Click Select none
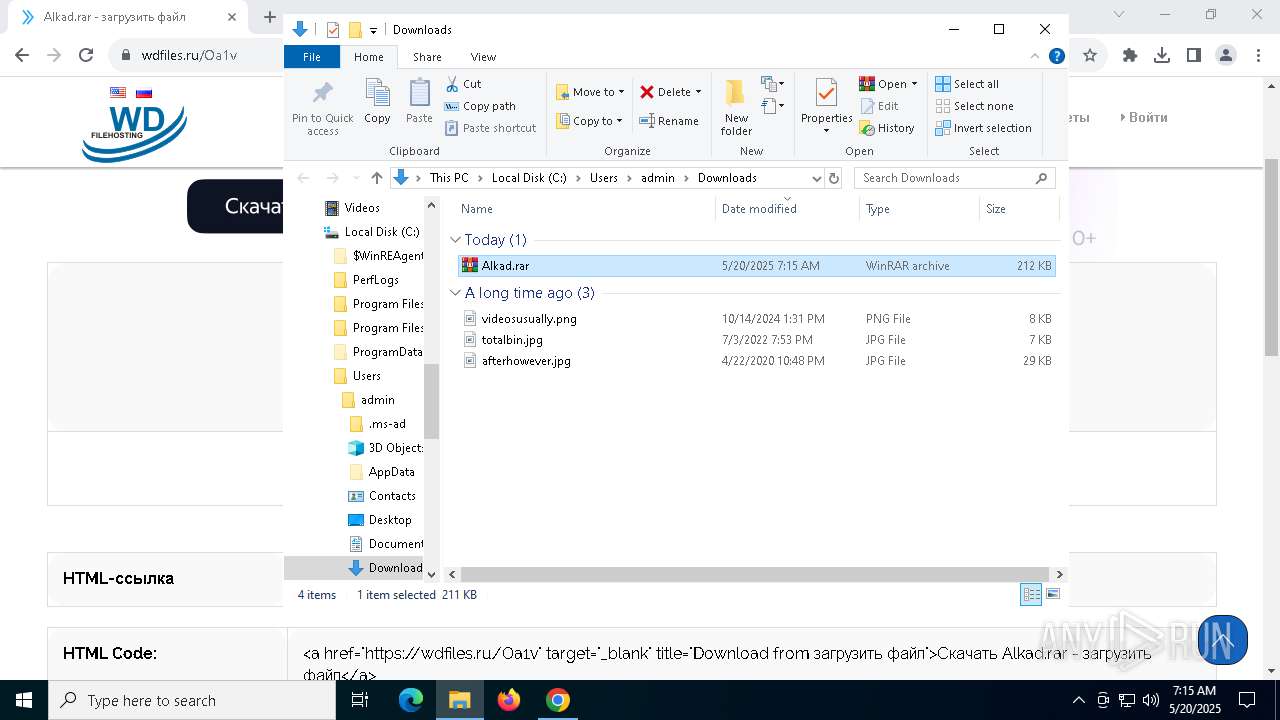The height and width of the screenshot is (720, 1280). pos(974,106)
